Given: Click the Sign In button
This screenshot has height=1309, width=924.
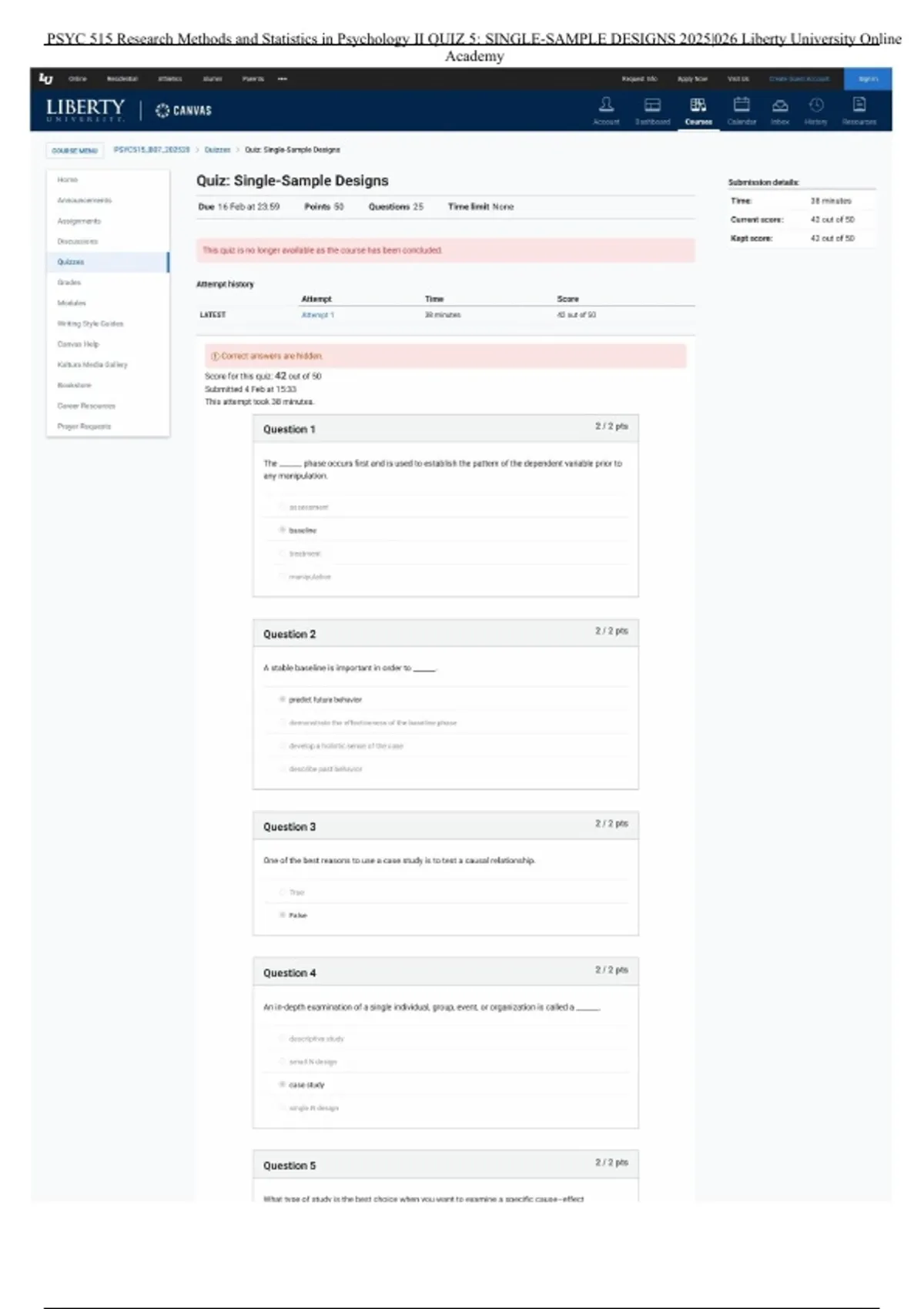Looking at the screenshot, I should coord(868,79).
